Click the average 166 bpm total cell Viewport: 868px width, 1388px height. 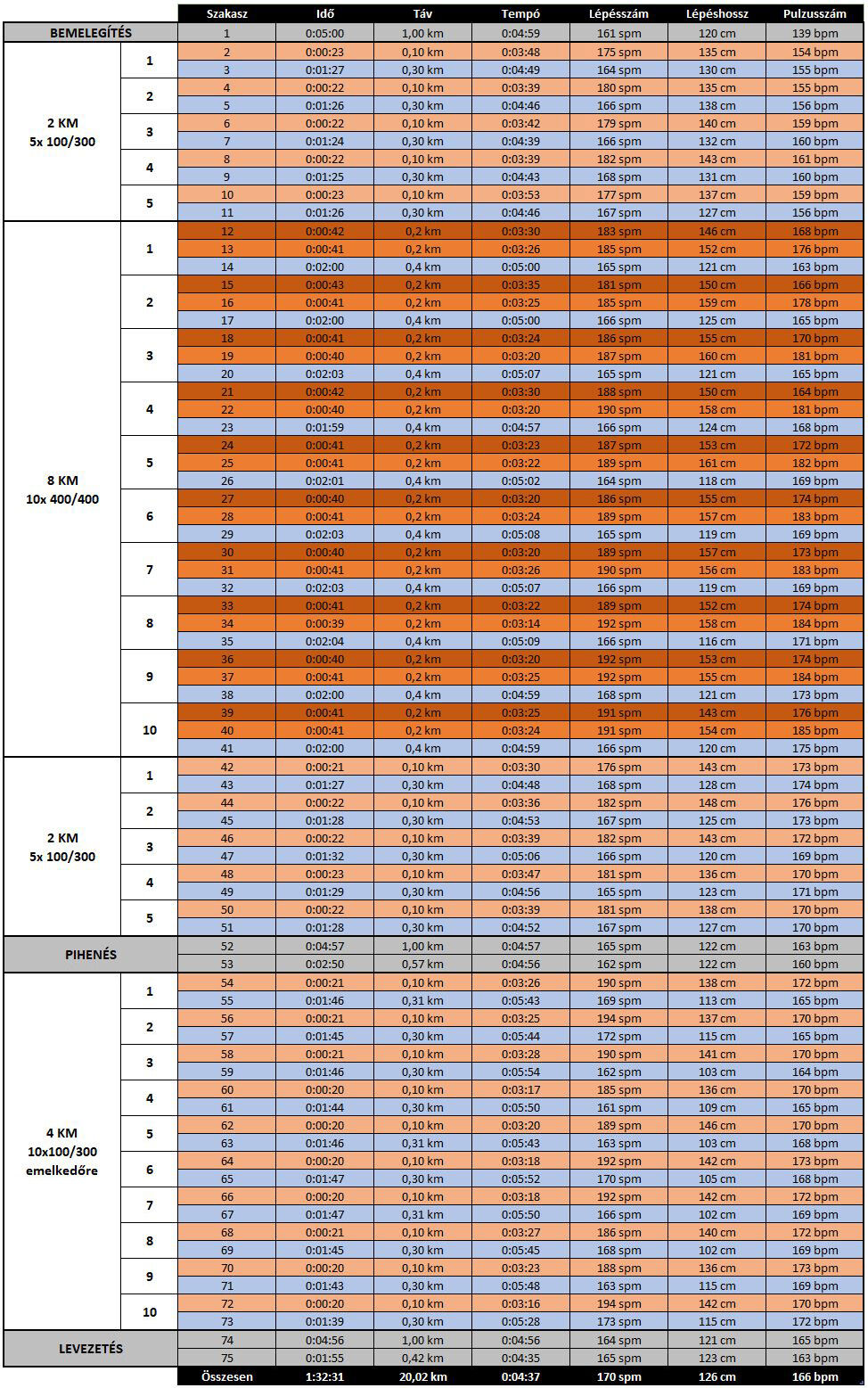click(x=815, y=1376)
